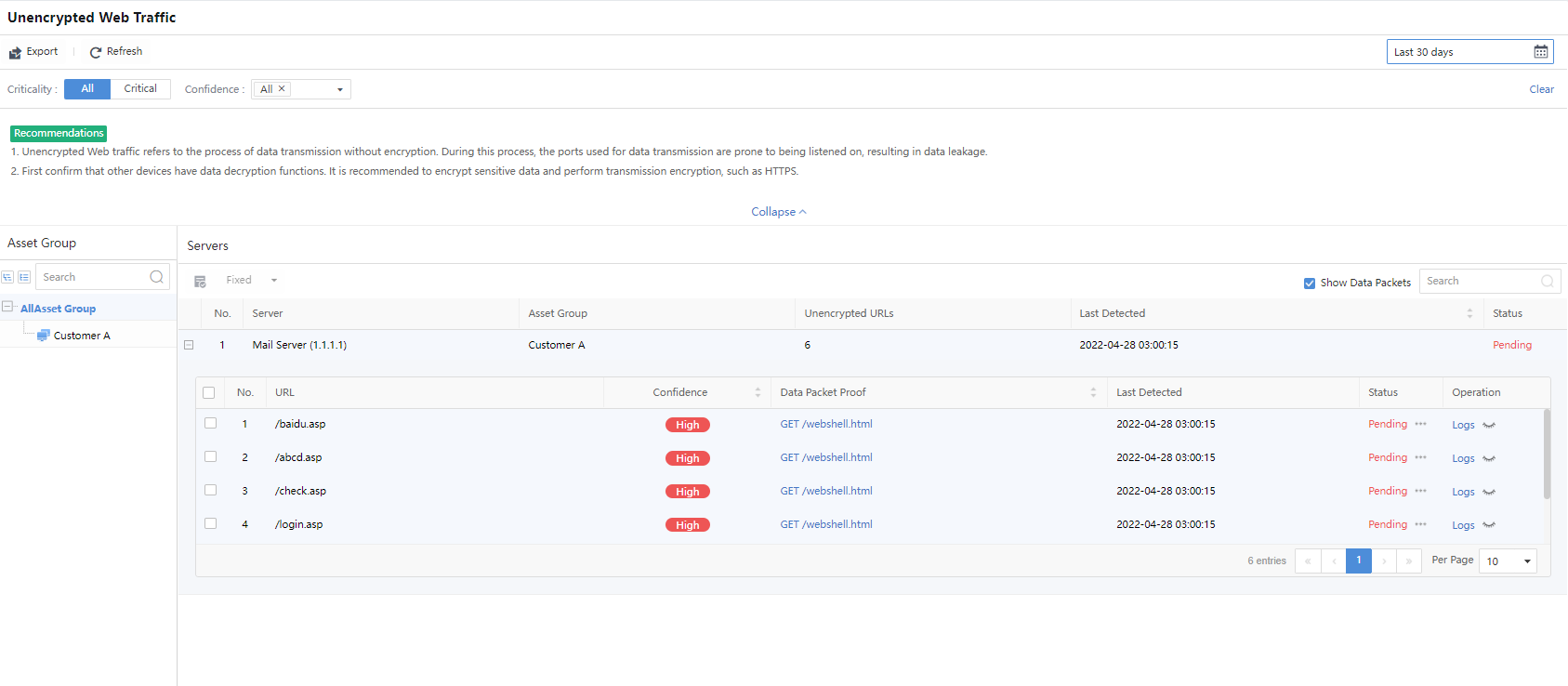The image size is (1568, 686).
Task: Click the asset list view icon
Action: point(24,277)
